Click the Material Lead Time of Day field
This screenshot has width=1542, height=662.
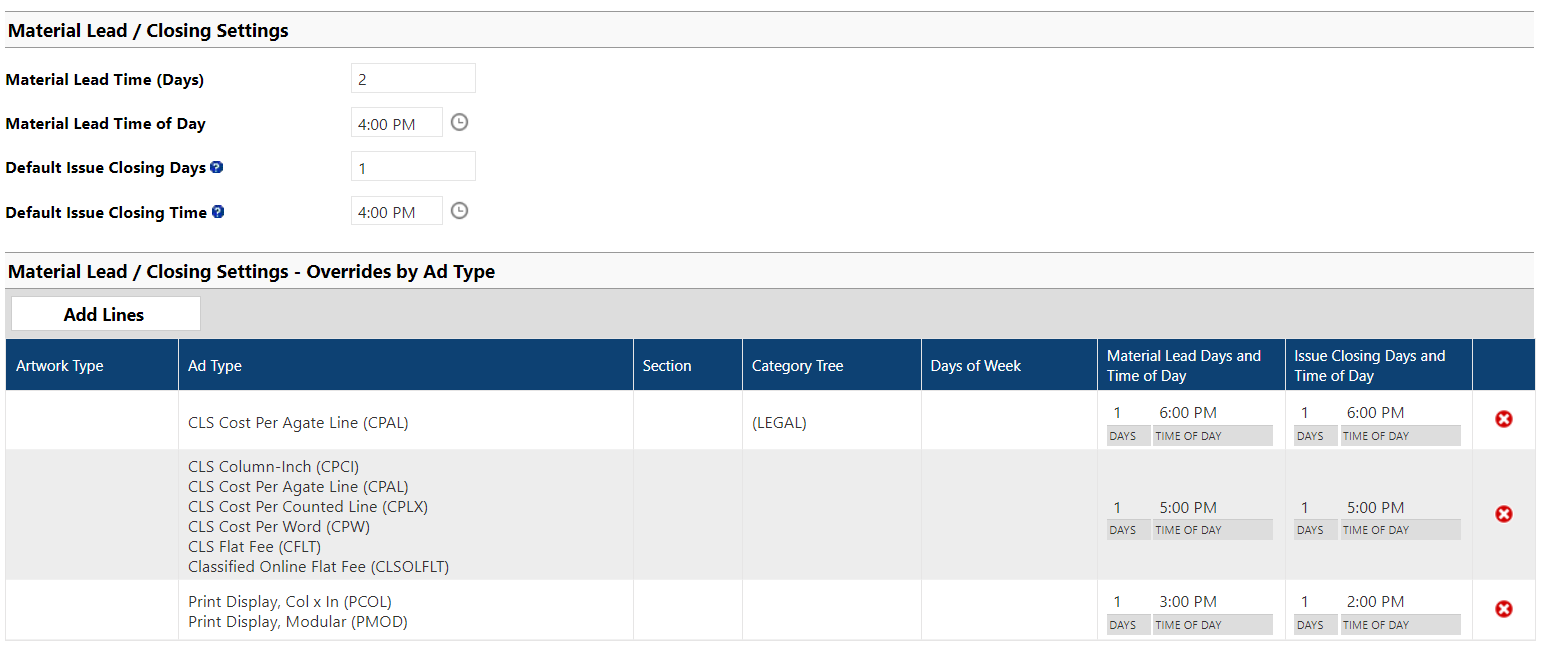pyautogui.click(x=397, y=124)
